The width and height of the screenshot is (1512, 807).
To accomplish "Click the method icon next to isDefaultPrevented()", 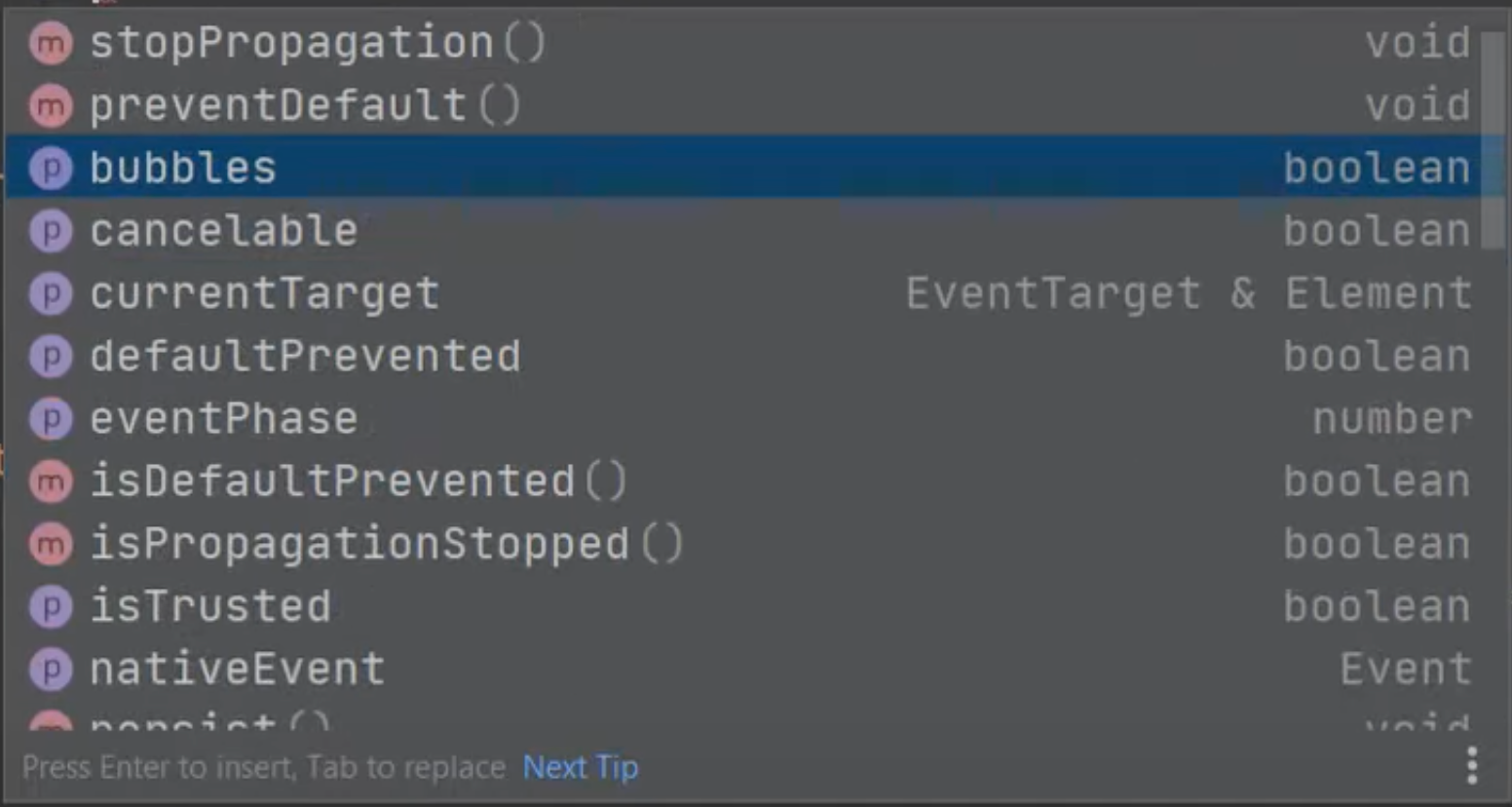I will click(51, 481).
